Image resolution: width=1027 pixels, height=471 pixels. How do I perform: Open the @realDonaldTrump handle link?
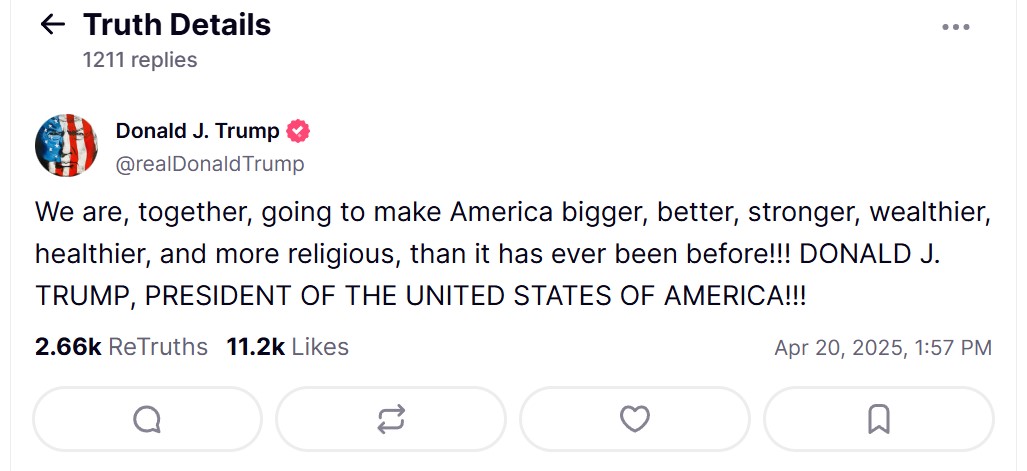210,164
